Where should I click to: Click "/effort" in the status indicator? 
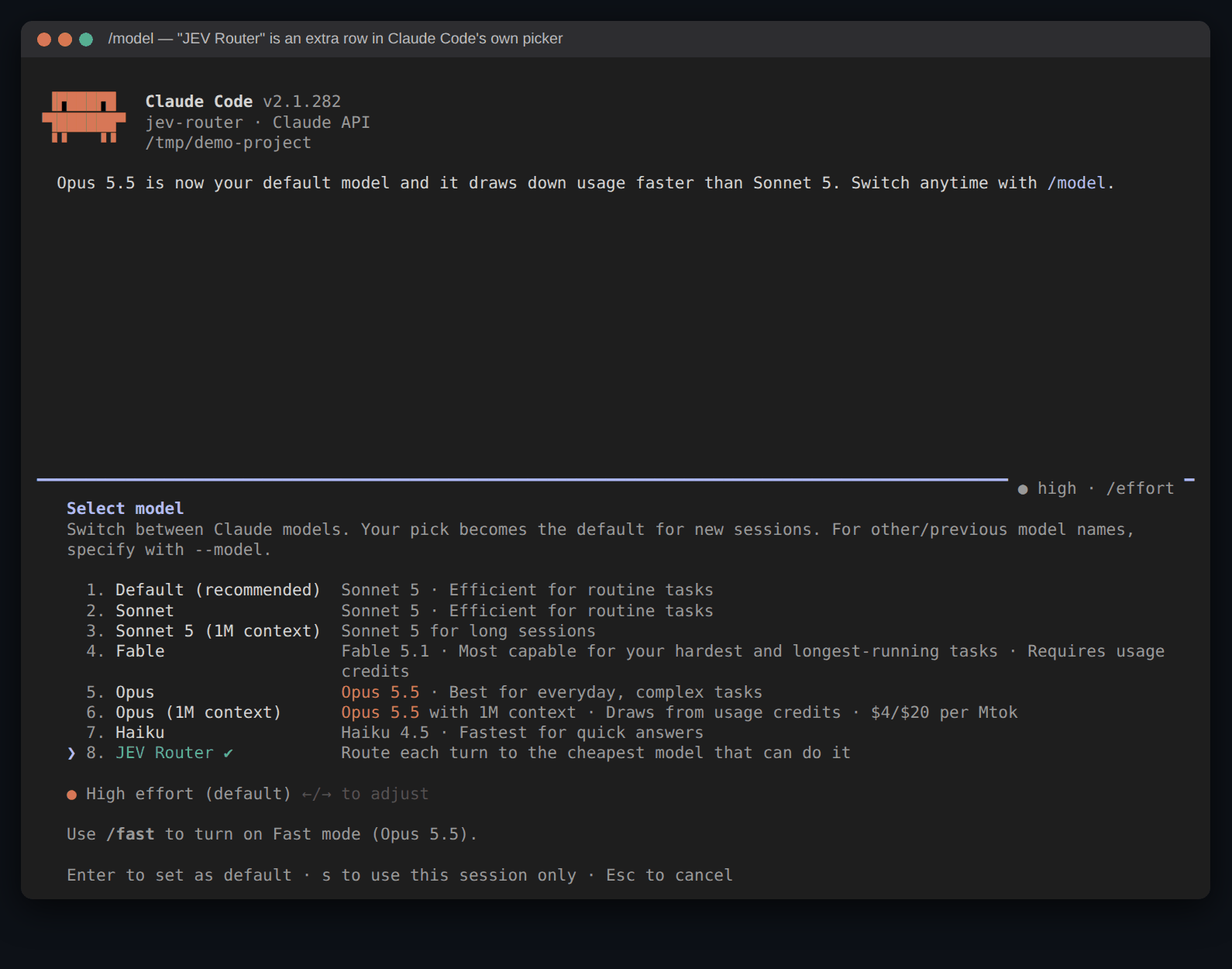point(1140,488)
